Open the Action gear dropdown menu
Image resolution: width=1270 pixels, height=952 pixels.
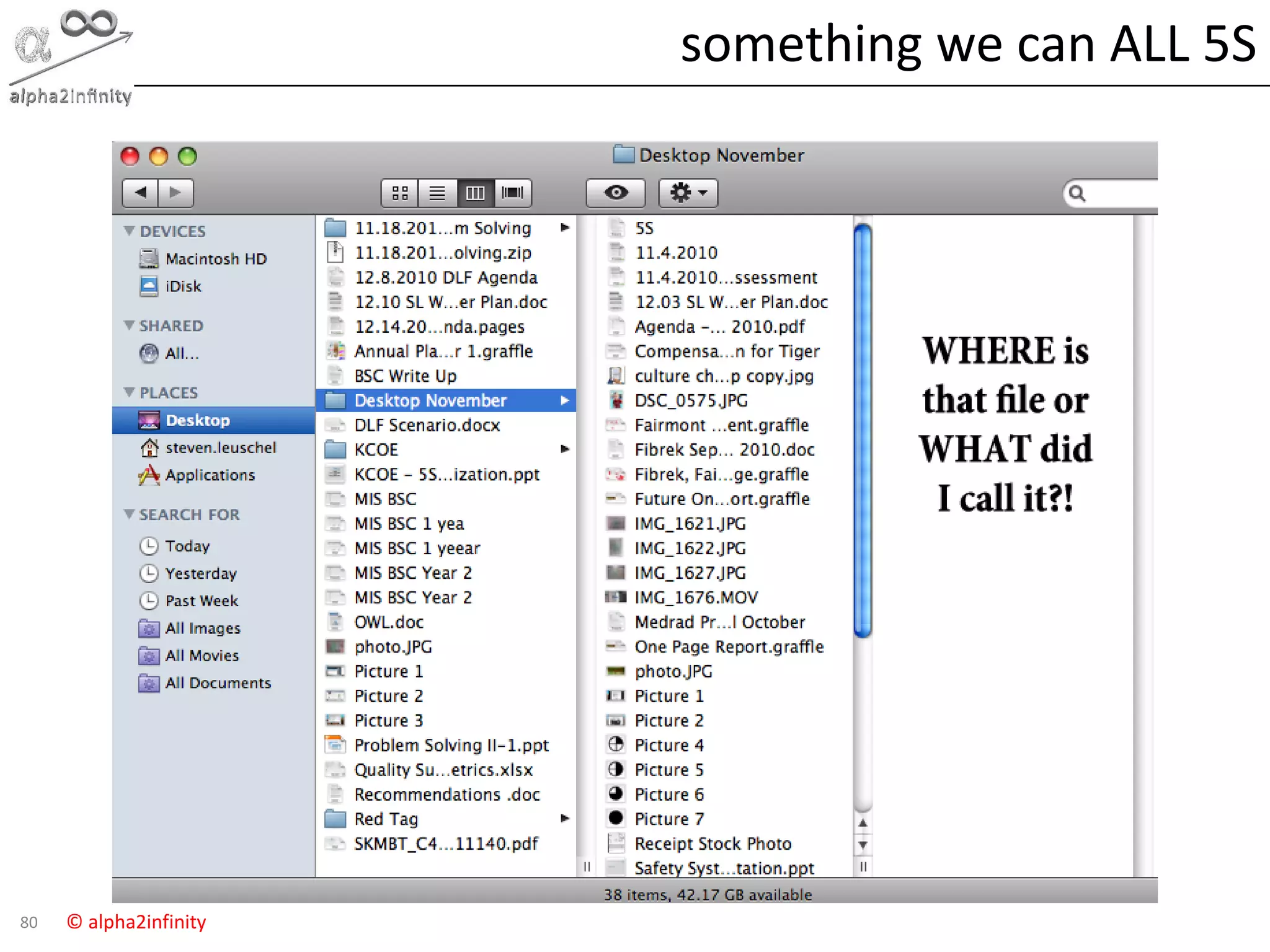coord(688,193)
